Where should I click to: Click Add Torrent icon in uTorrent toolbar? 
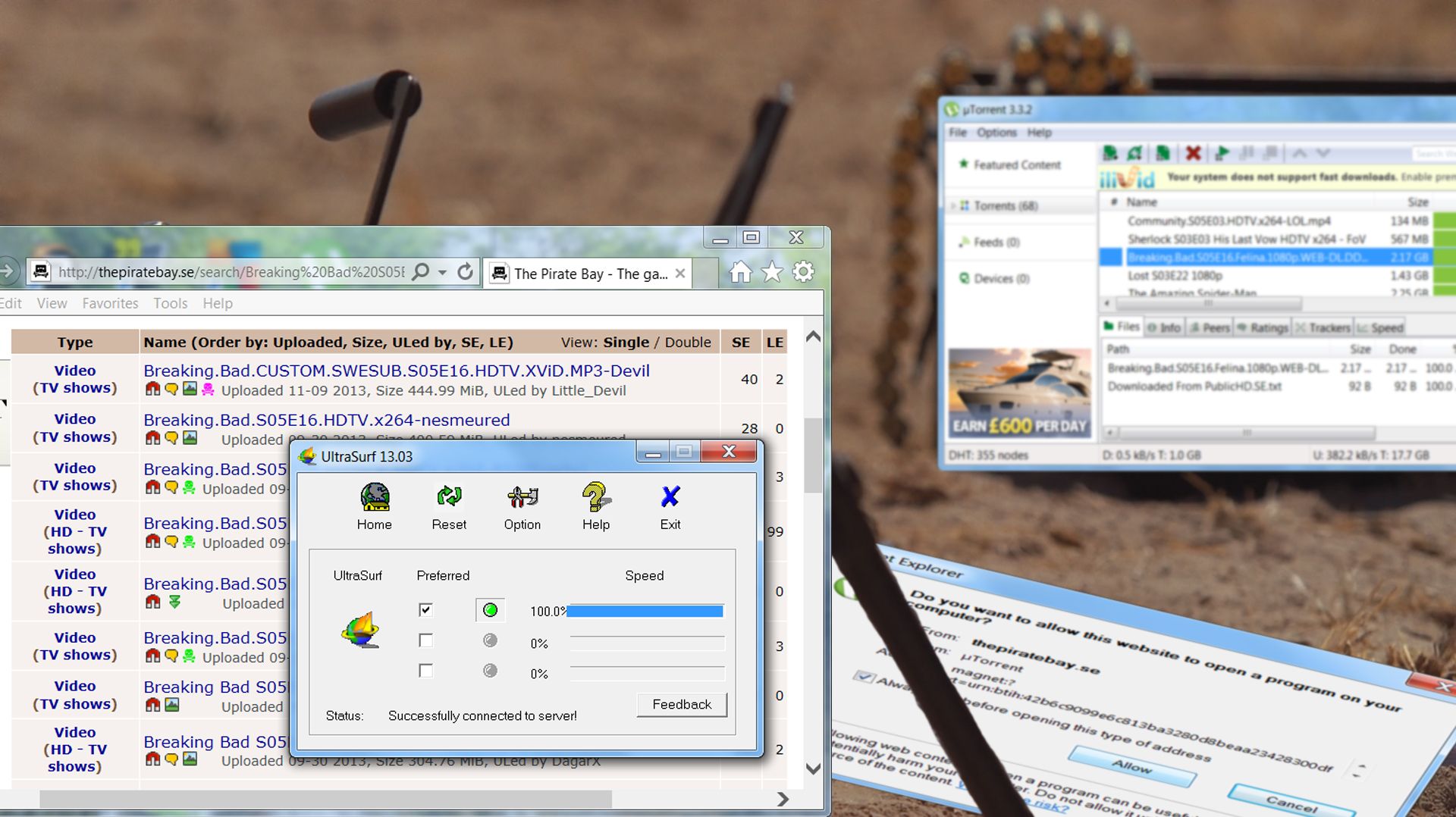1111,153
